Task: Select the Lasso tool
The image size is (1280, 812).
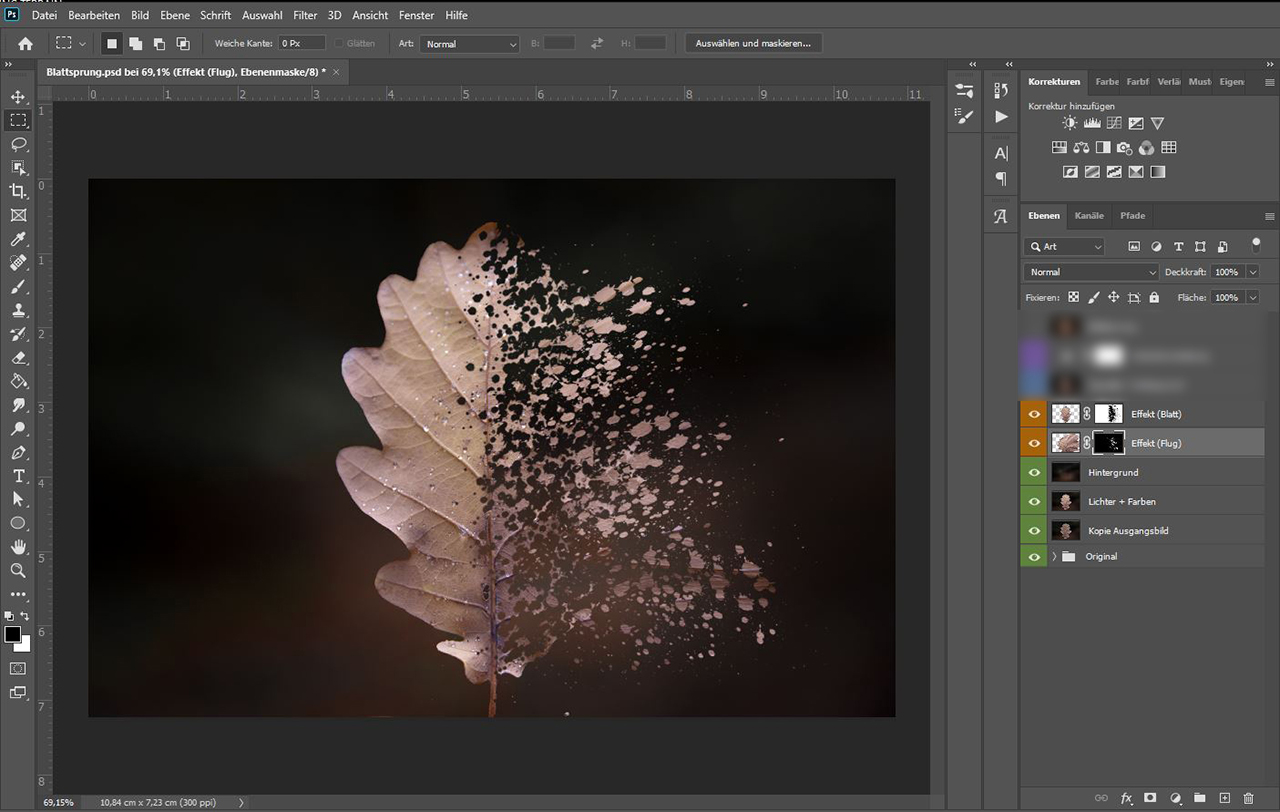Action: pos(18,144)
